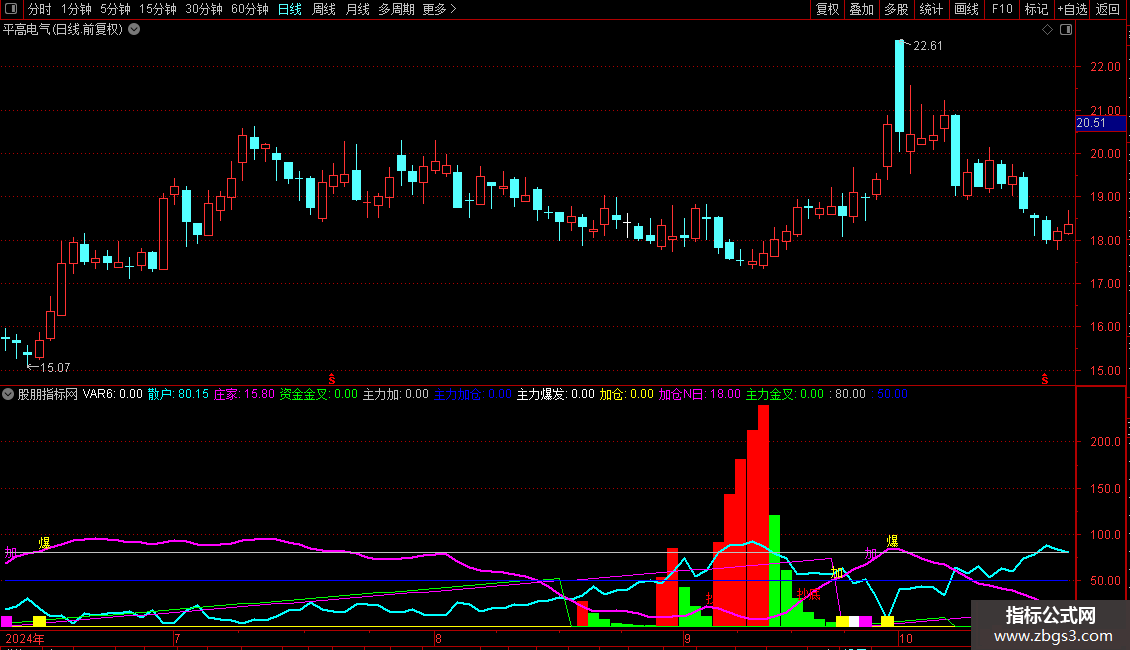This screenshot has height=650, width=1130.
Task: Select the 30分钟 period
Action: click(204, 9)
